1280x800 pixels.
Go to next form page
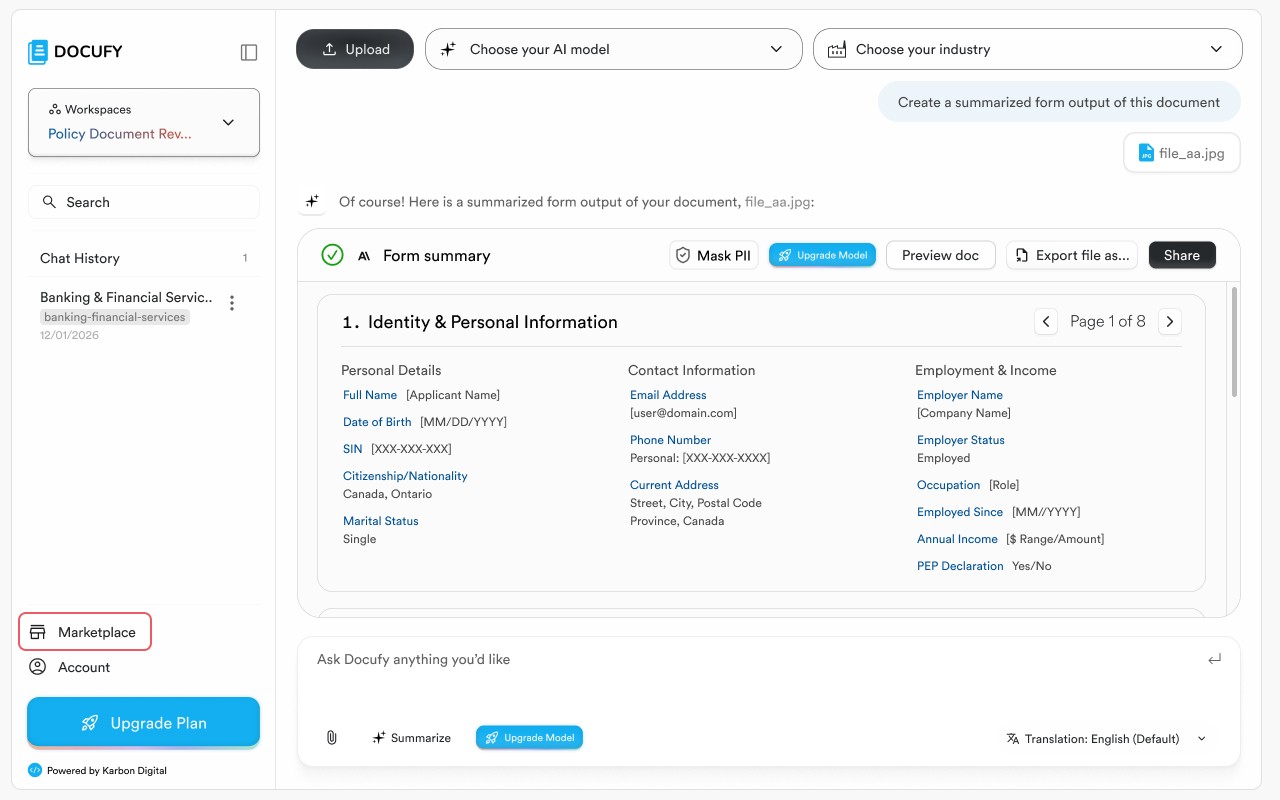pyautogui.click(x=1170, y=321)
